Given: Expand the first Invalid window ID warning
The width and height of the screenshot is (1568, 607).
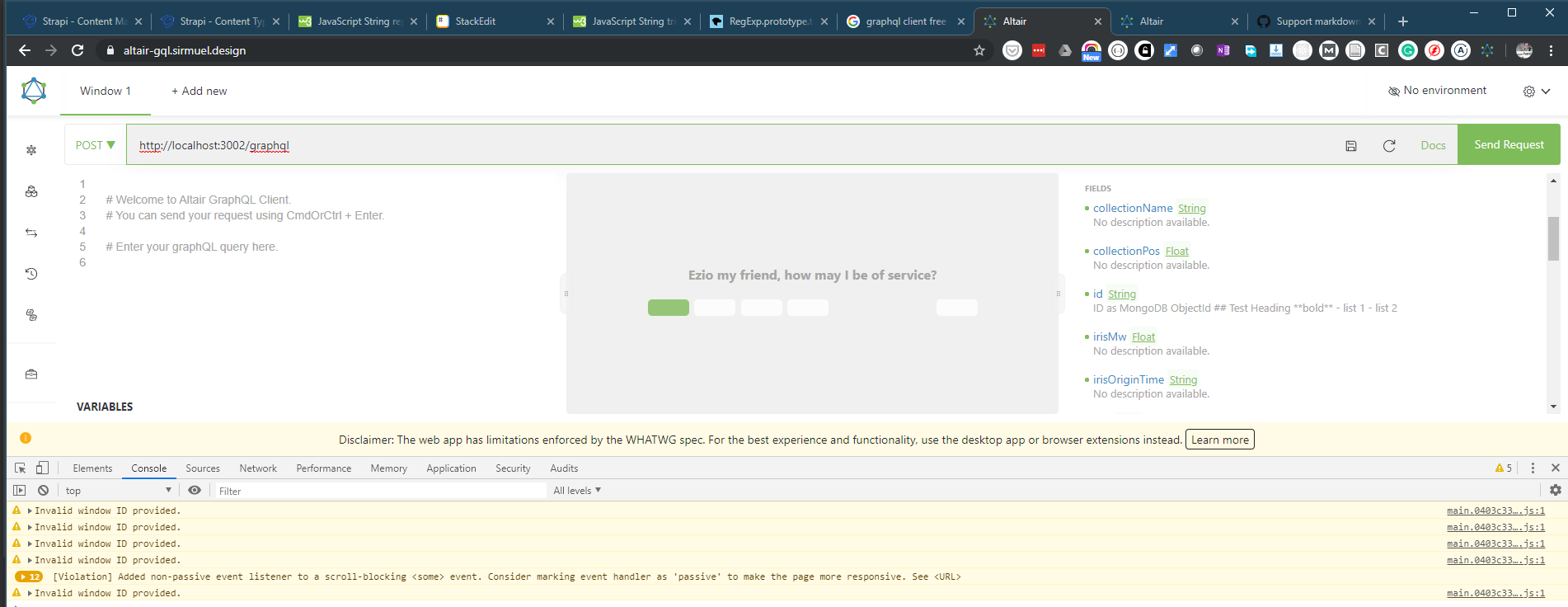Looking at the screenshot, I should pyautogui.click(x=30, y=511).
